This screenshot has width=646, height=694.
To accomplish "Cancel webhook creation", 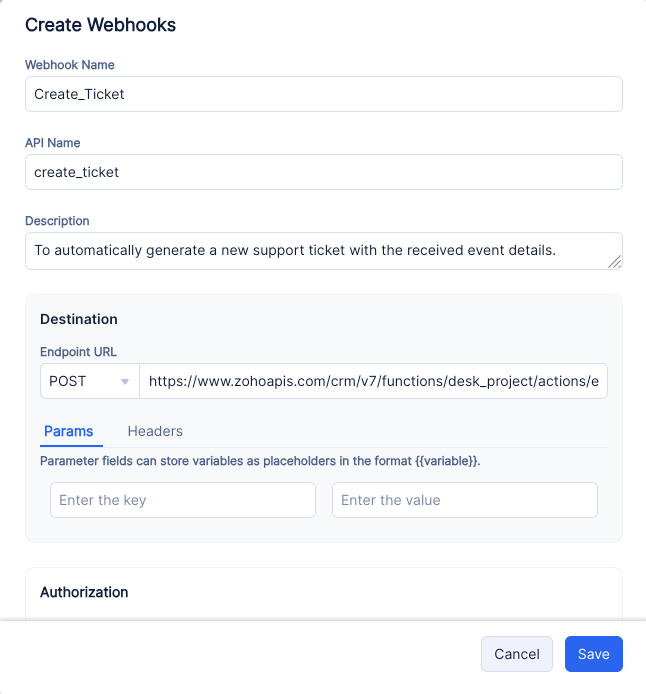I will (x=517, y=654).
